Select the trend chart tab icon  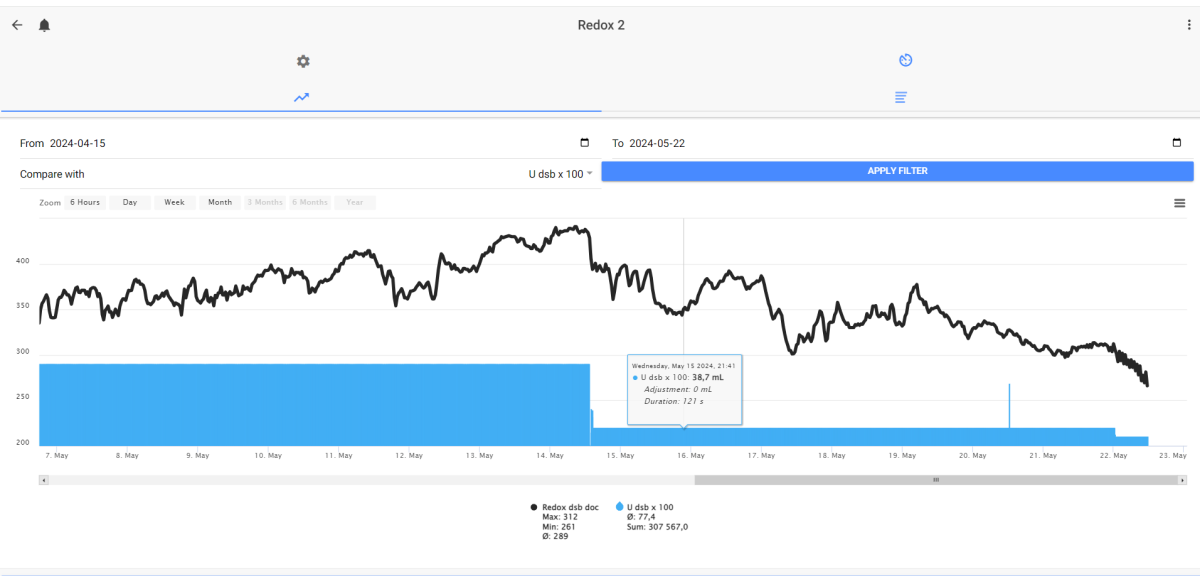301,97
